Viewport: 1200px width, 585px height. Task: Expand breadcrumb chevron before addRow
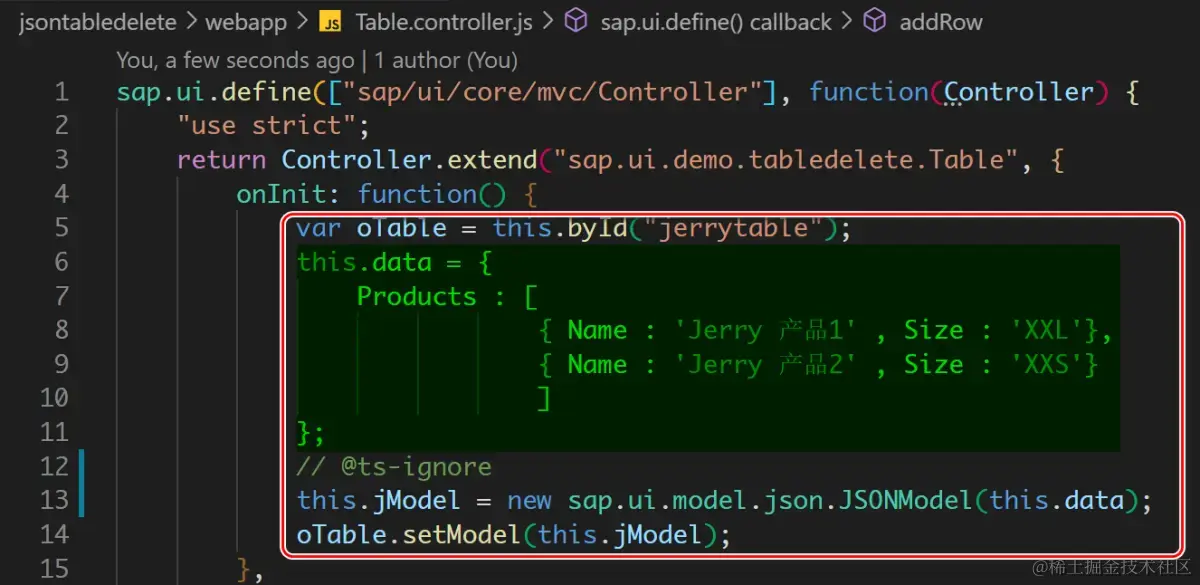tap(846, 22)
